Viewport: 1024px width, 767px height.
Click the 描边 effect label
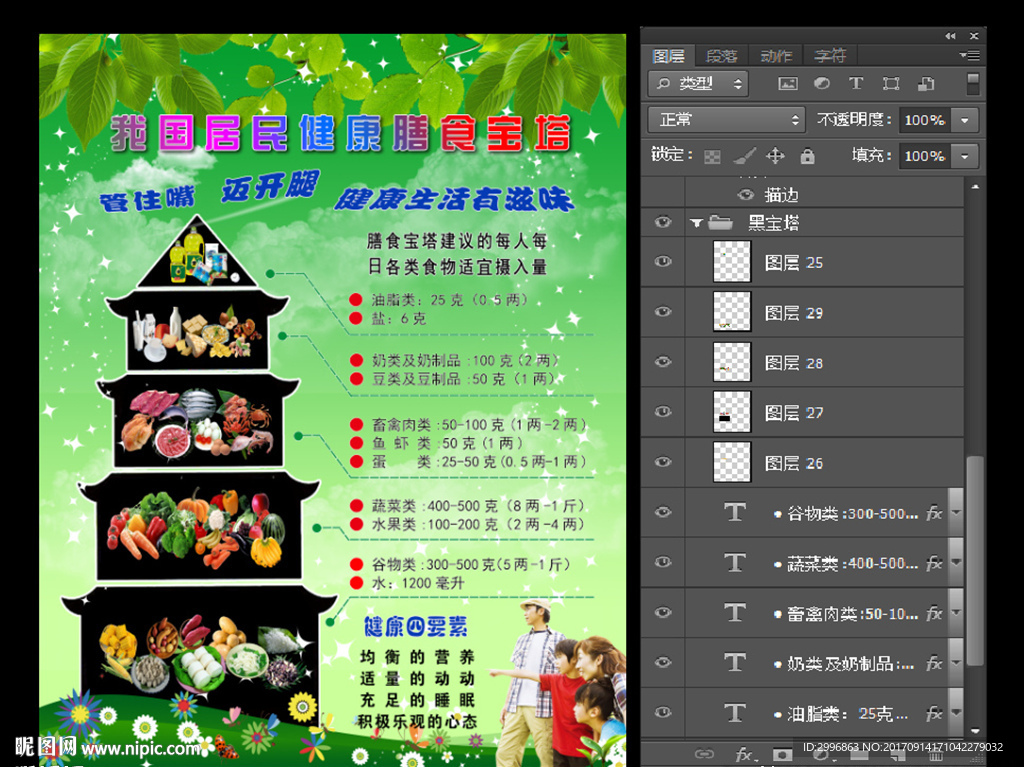pyautogui.click(x=781, y=195)
